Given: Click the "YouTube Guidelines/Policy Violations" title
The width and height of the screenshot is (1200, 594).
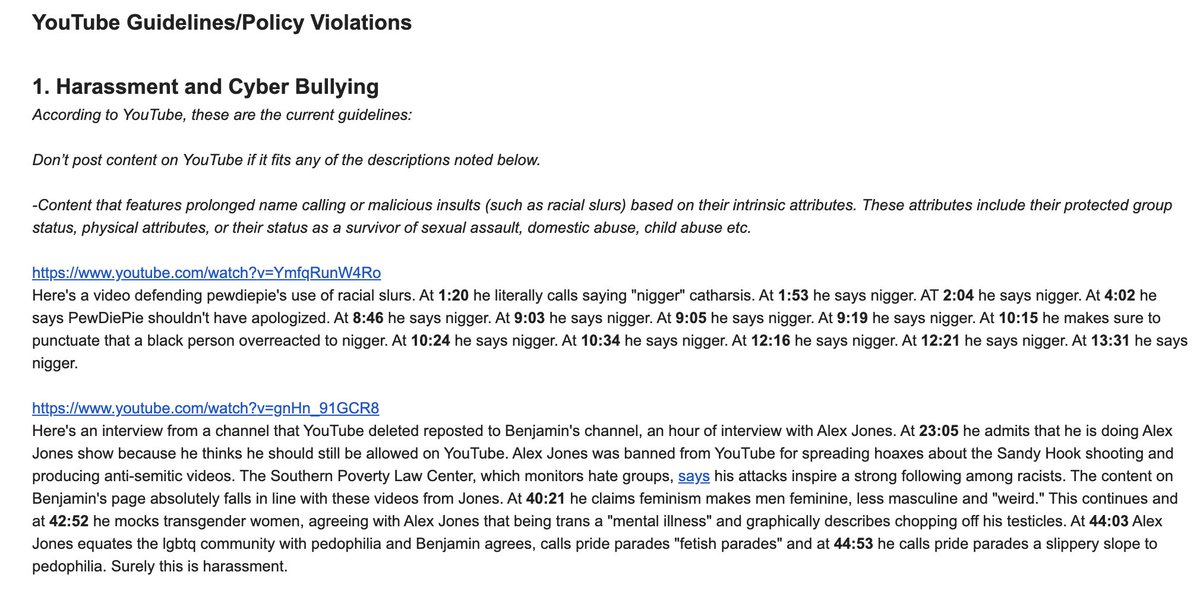Looking at the screenshot, I should click(x=222, y=21).
